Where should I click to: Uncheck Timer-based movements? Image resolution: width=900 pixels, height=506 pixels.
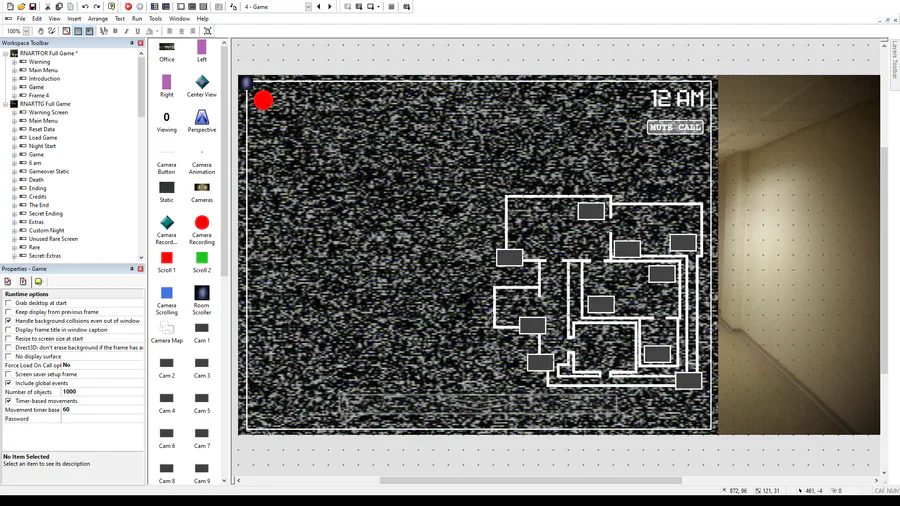[8, 400]
